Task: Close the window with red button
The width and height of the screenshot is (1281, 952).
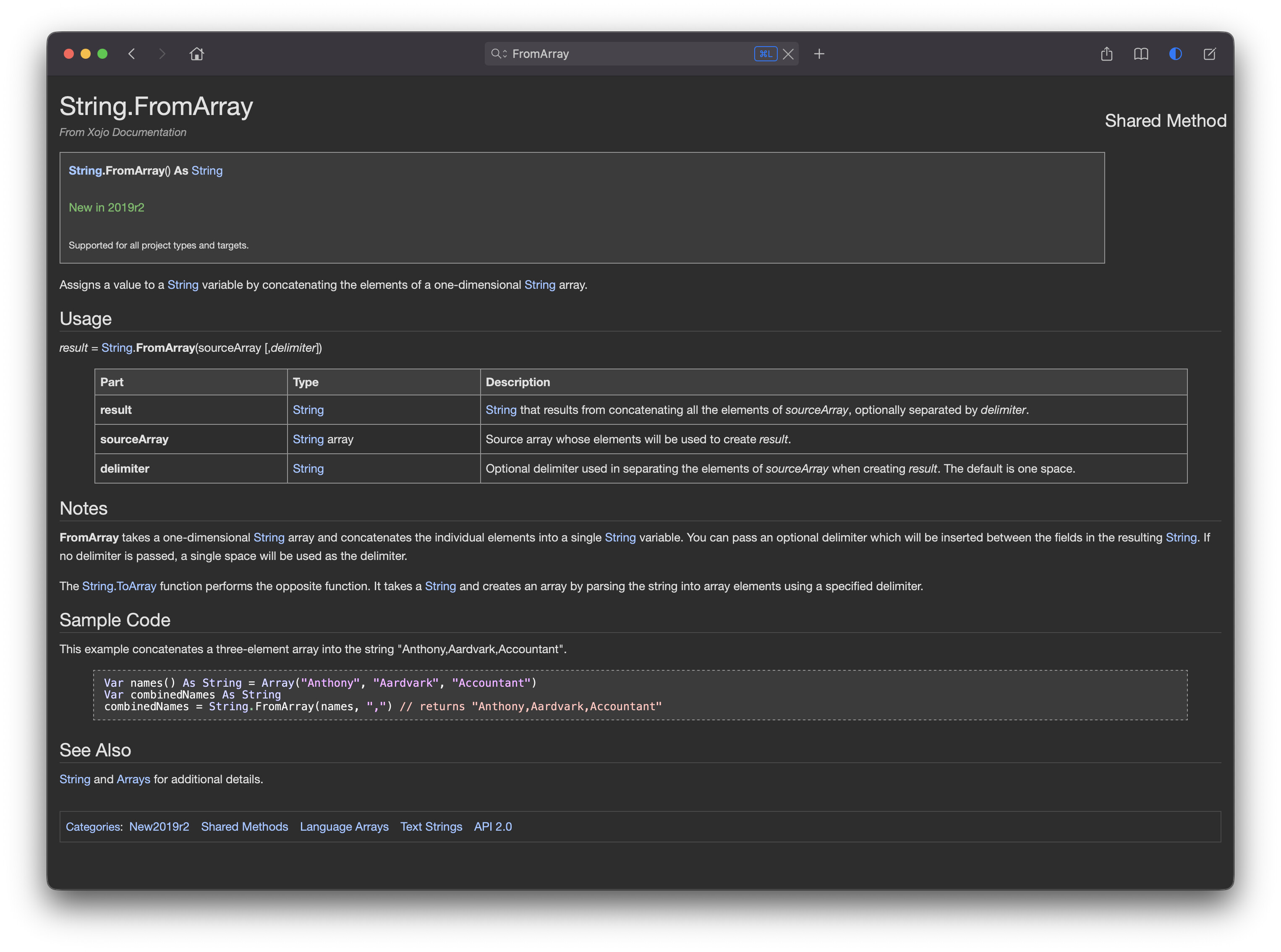Action: tap(68, 54)
